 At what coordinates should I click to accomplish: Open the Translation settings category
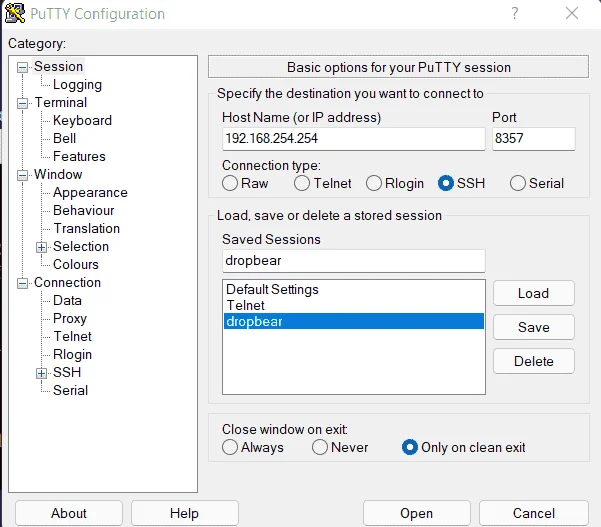(x=87, y=228)
